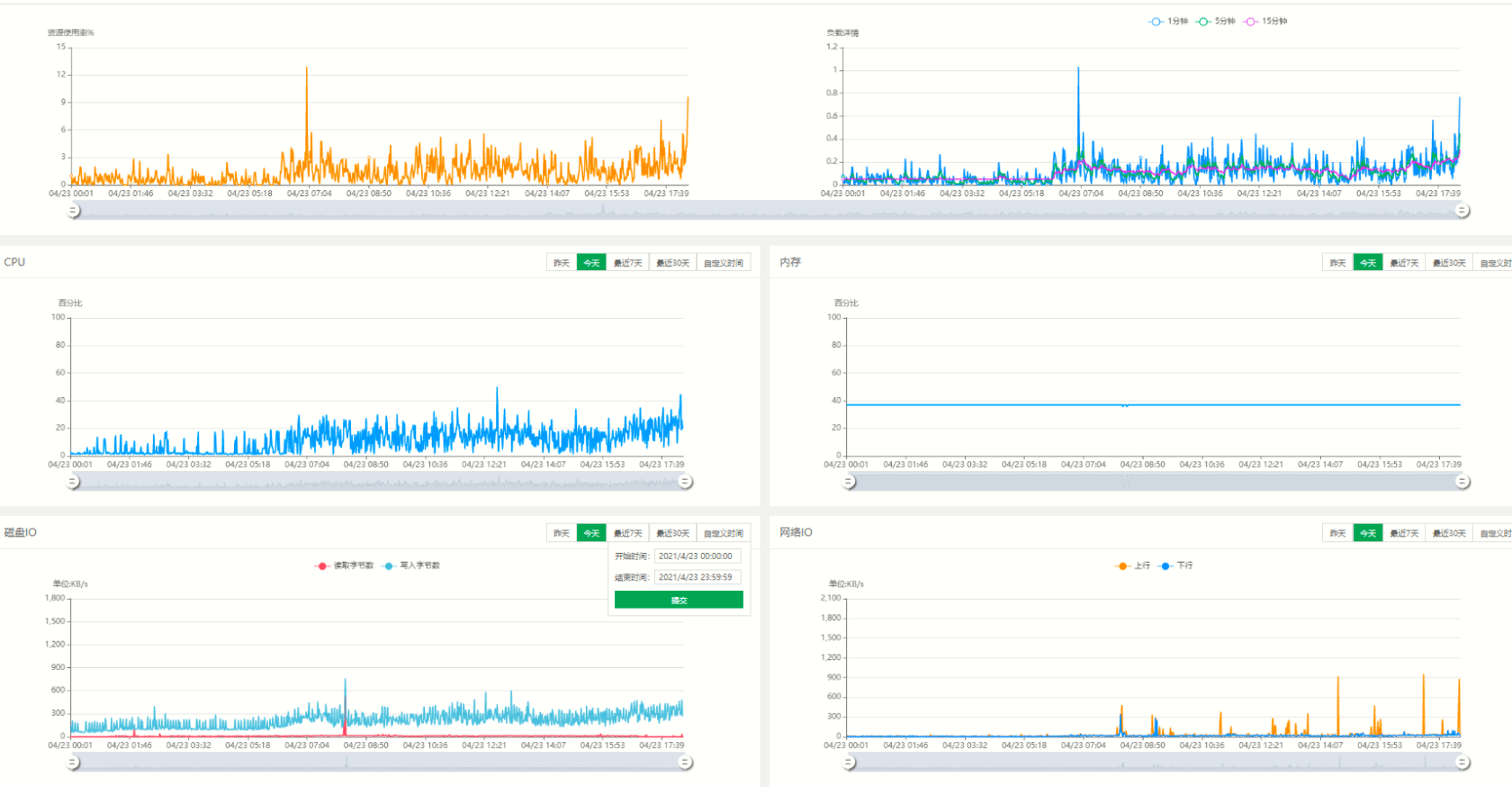Screen dimensions: 1512x787
Task: Click the 内存 panel title
Action: pos(790,262)
